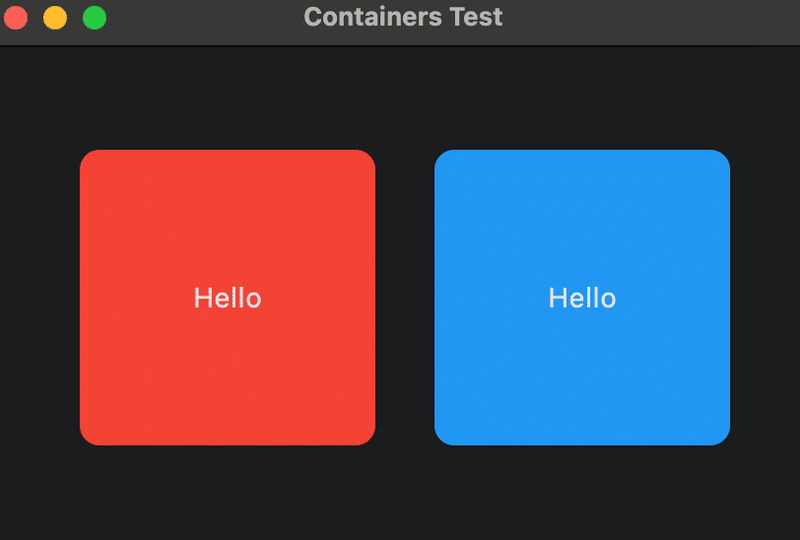The image size is (800, 540).
Task: Click "Hello" label inside the blue container
Action: tap(582, 298)
